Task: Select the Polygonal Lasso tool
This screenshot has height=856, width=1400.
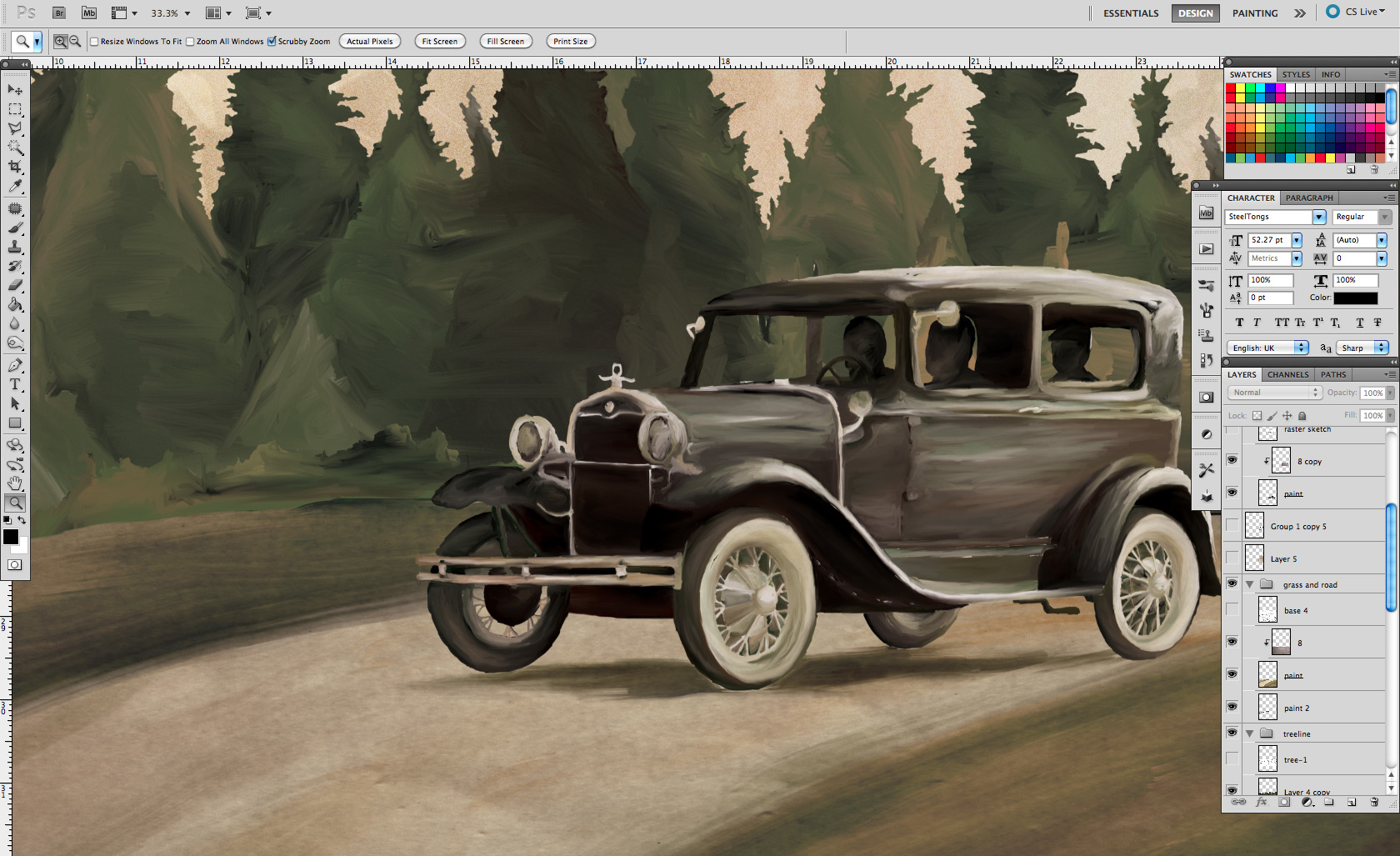Action: coord(15,128)
